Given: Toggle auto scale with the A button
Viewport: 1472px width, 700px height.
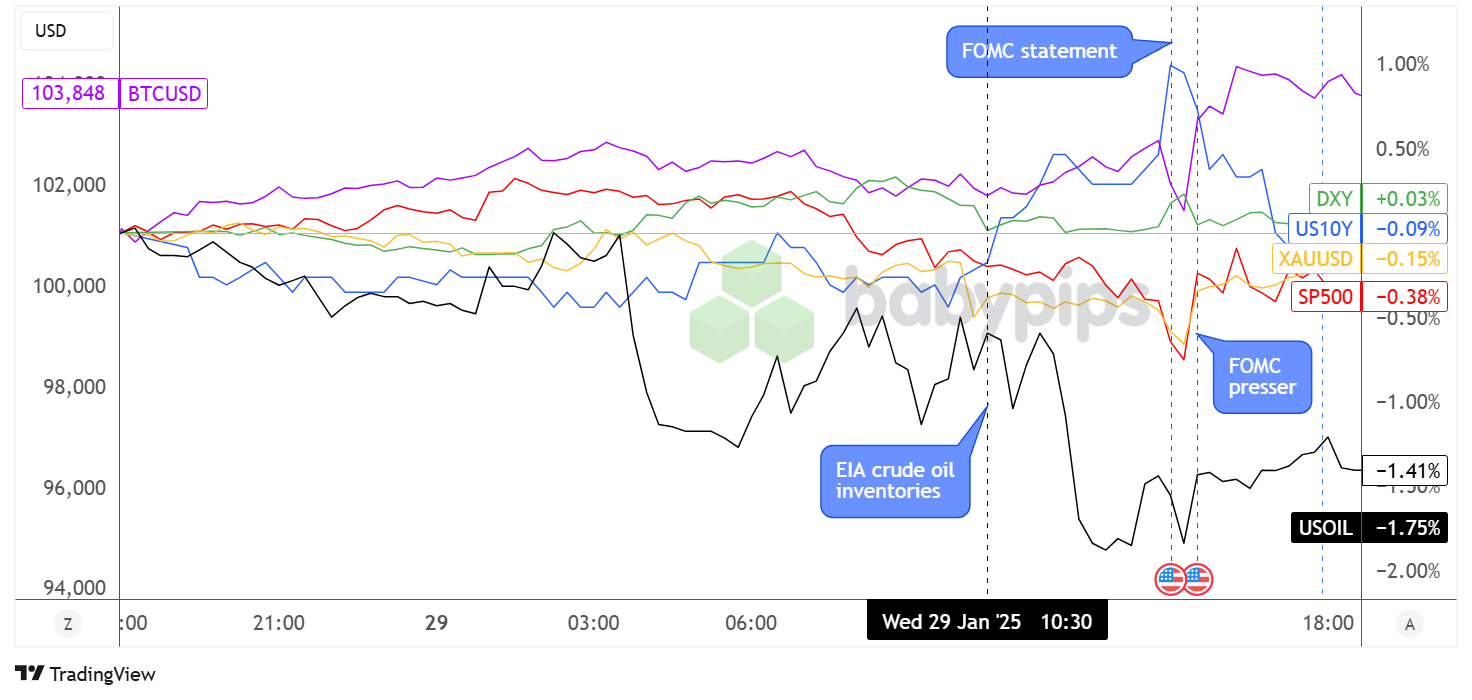Looking at the screenshot, I should 1410,624.
